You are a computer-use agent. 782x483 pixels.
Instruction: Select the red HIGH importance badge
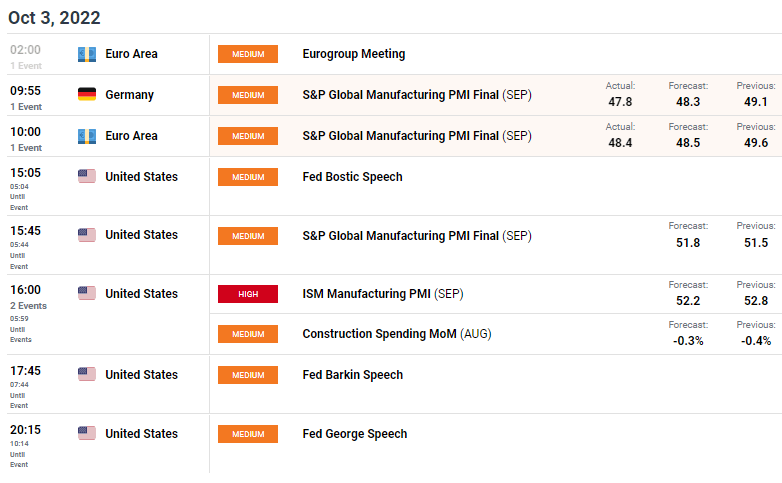point(248,294)
